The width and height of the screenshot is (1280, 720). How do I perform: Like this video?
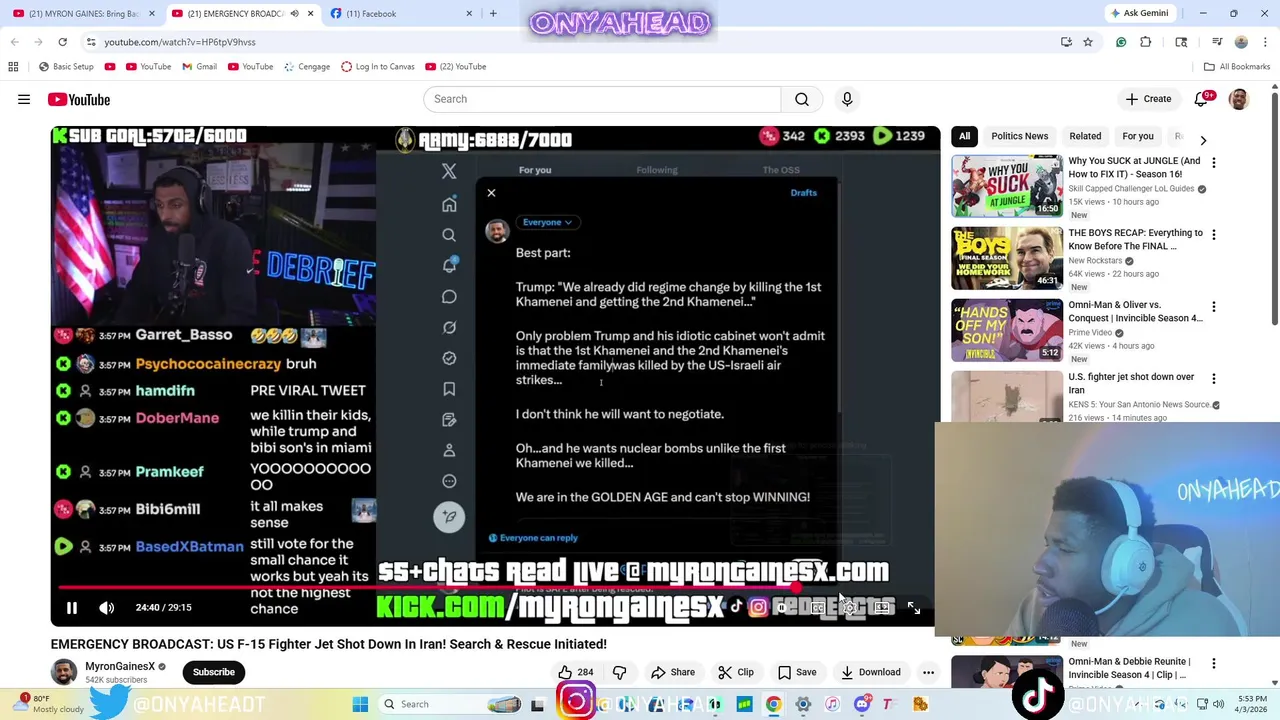(577, 672)
